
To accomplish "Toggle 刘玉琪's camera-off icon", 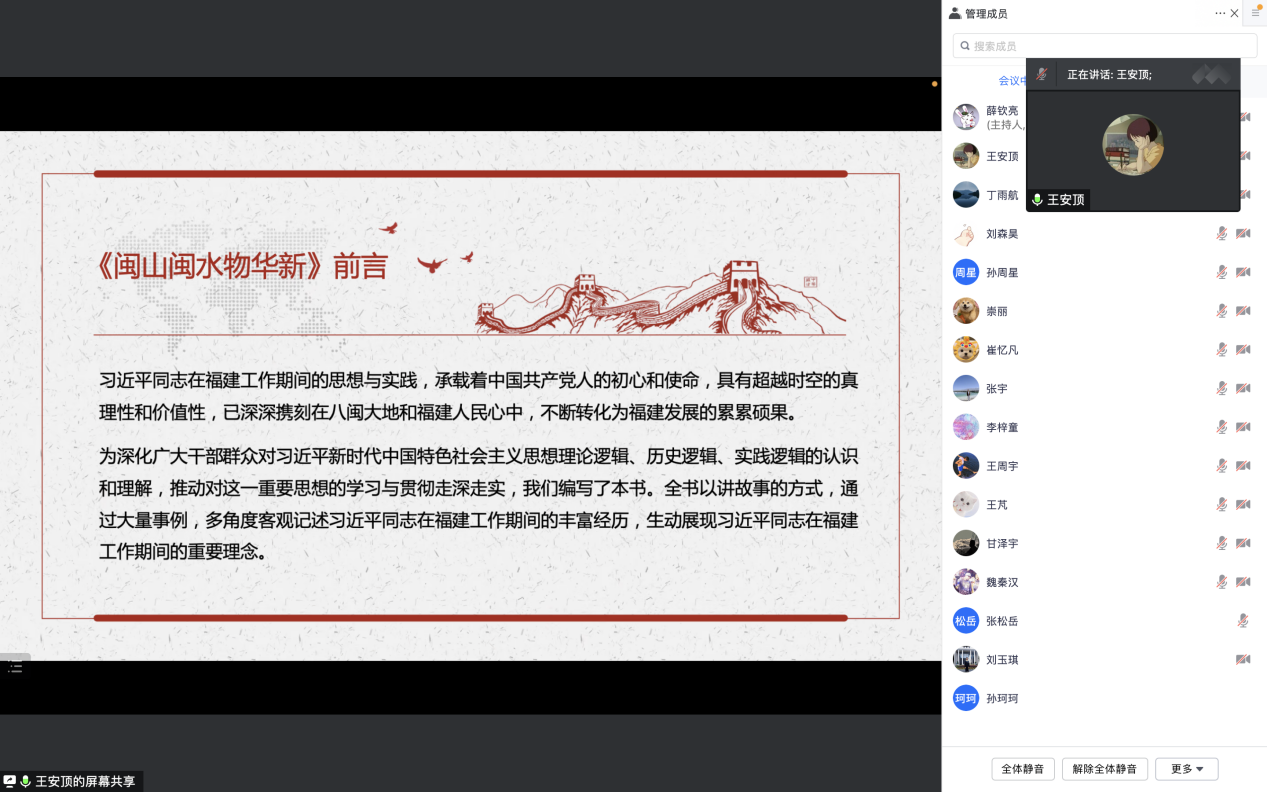I will click(x=1243, y=660).
